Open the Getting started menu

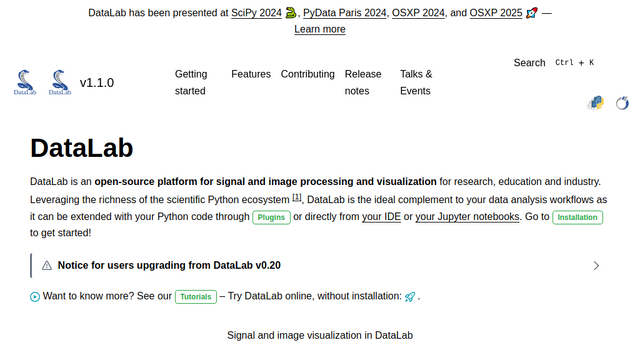pos(191,82)
